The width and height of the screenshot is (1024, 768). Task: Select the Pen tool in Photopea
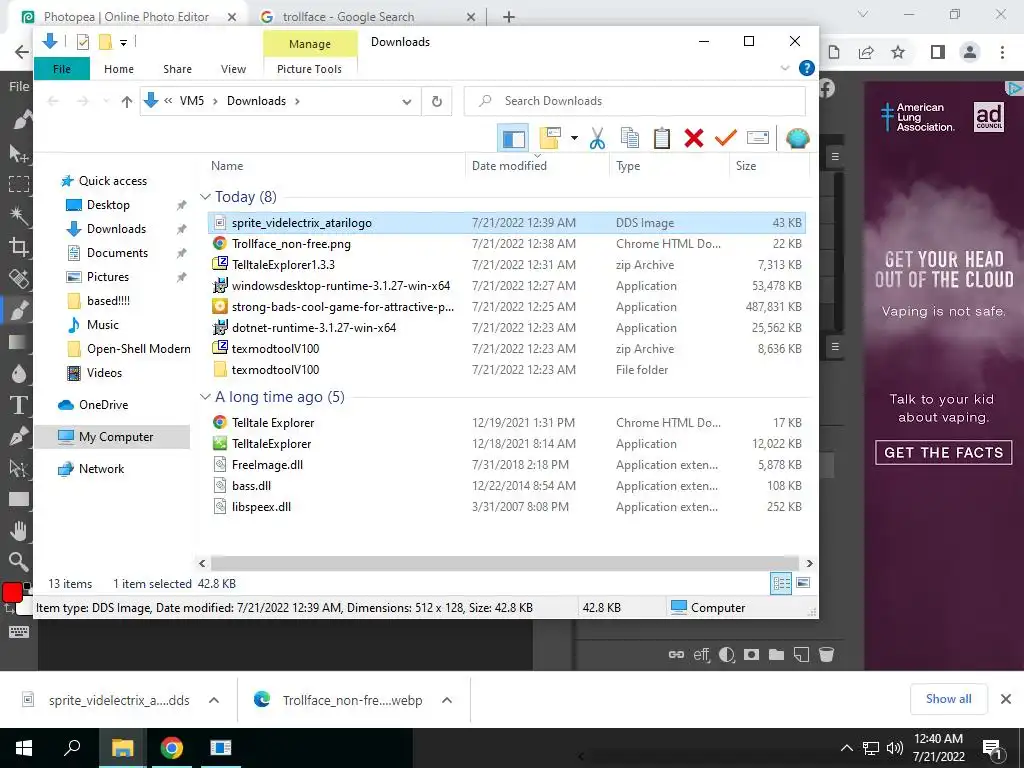[x=19, y=436]
